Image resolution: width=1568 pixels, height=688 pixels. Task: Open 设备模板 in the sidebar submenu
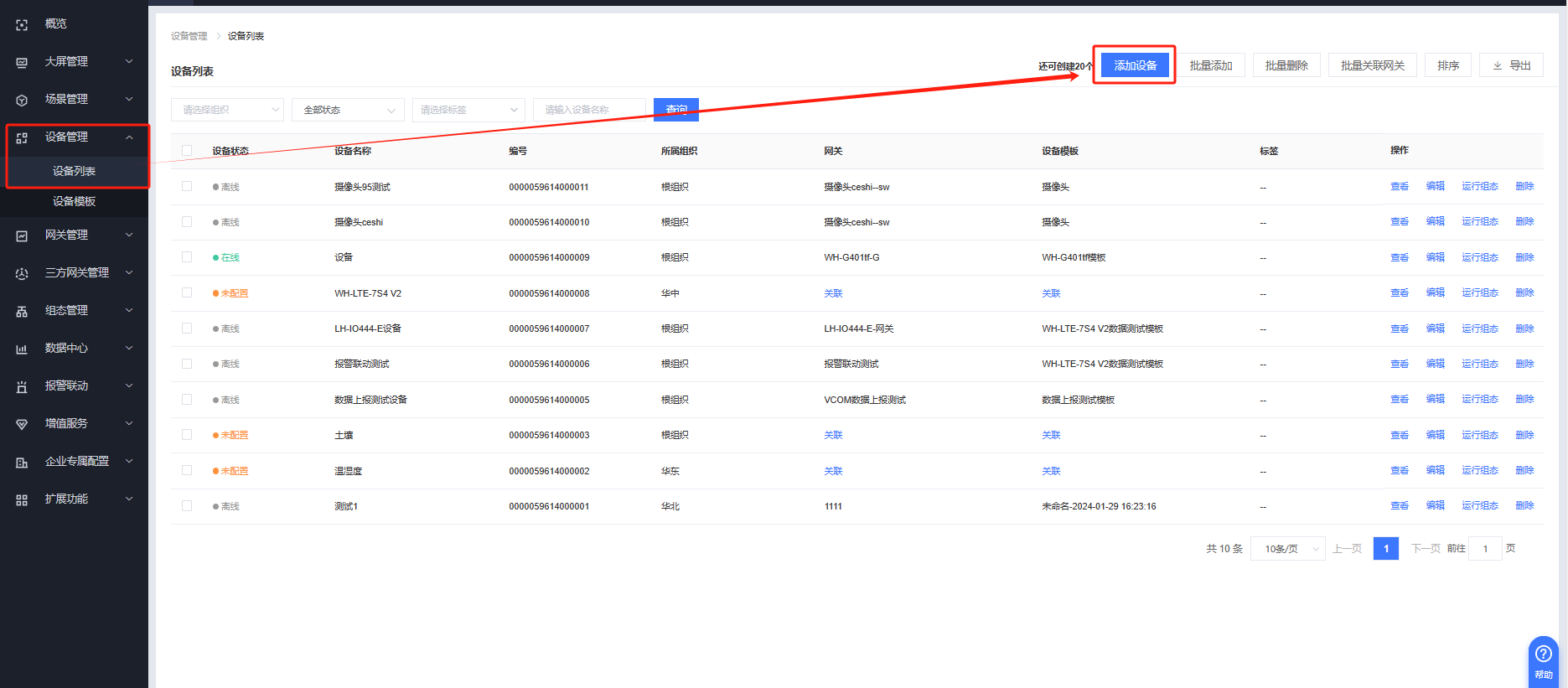(74, 201)
